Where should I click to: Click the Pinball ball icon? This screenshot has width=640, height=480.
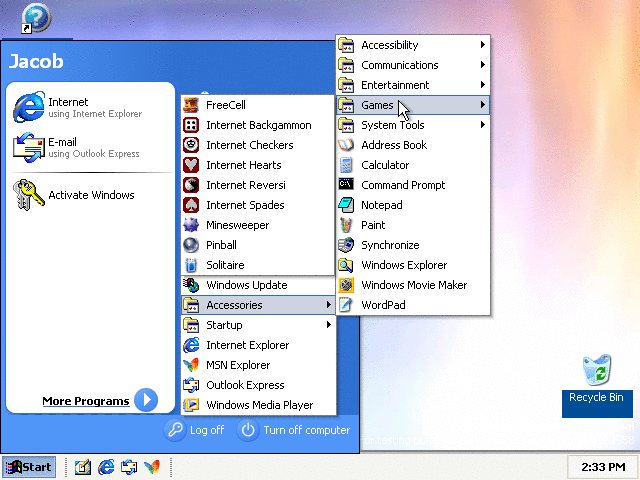tap(191, 245)
